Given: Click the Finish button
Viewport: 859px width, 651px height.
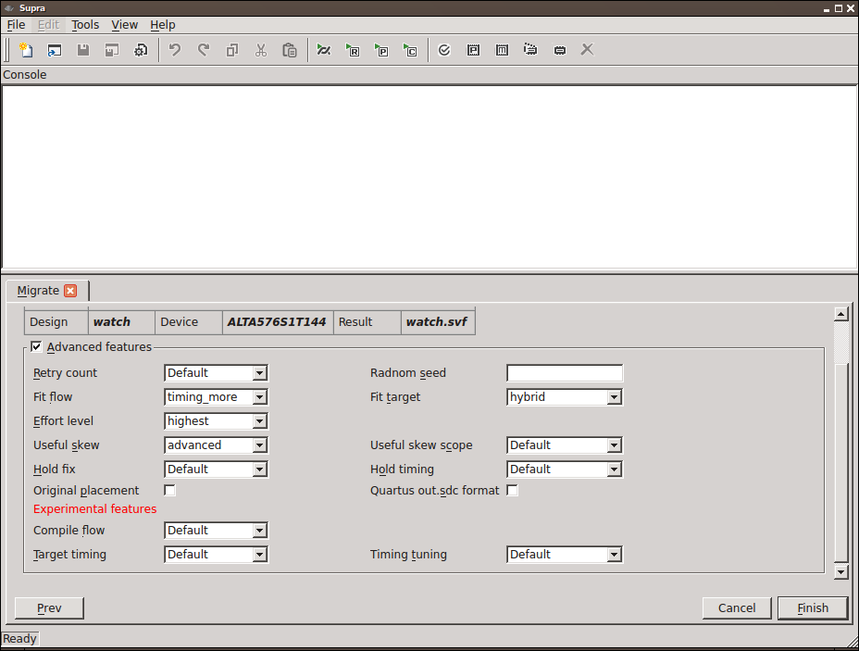Looking at the screenshot, I should (812, 608).
